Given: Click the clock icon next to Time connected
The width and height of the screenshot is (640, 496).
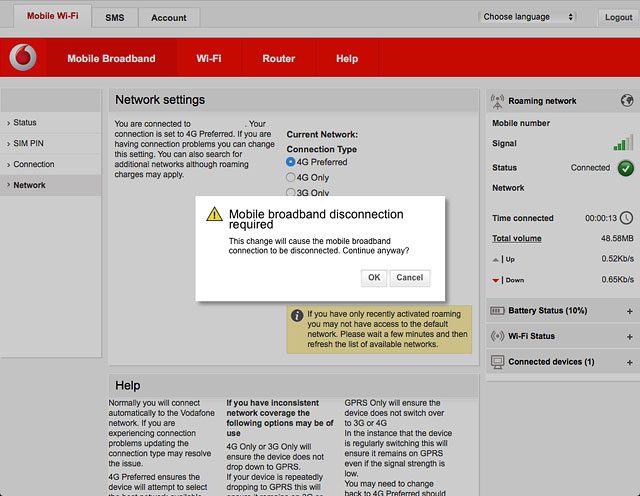Looking at the screenshot, I should coord(626,218).
